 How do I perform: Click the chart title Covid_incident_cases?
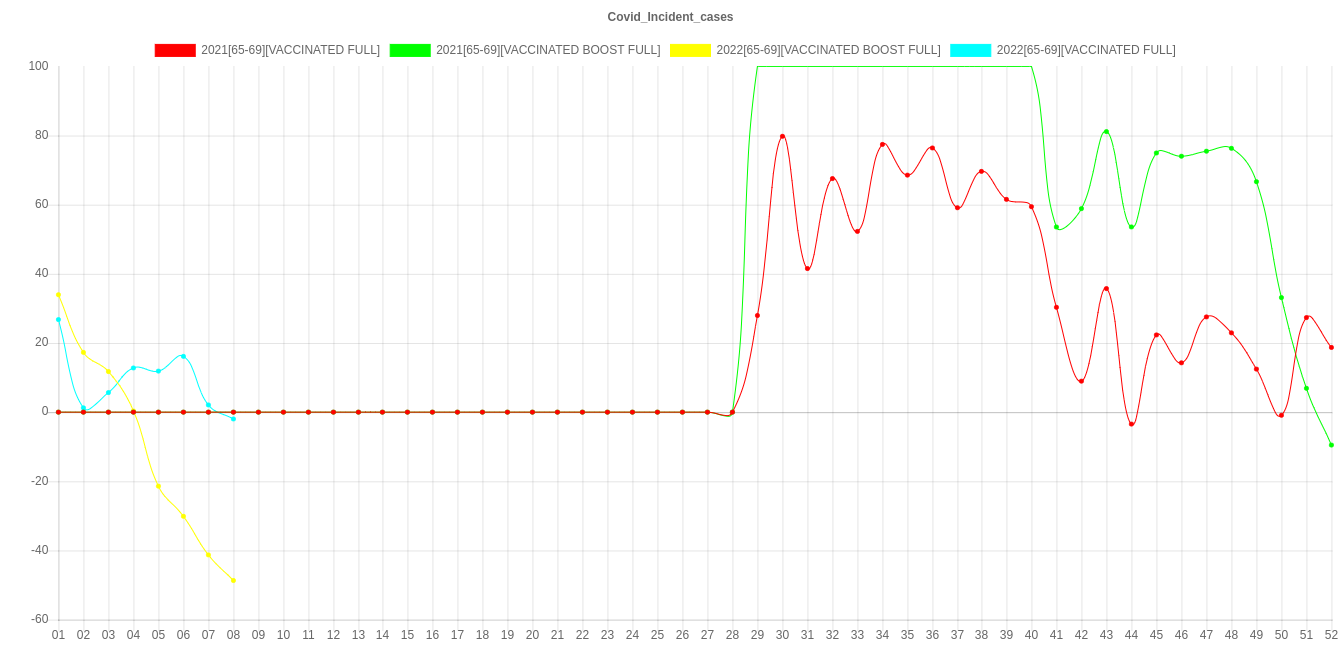(x=670, y=17)
